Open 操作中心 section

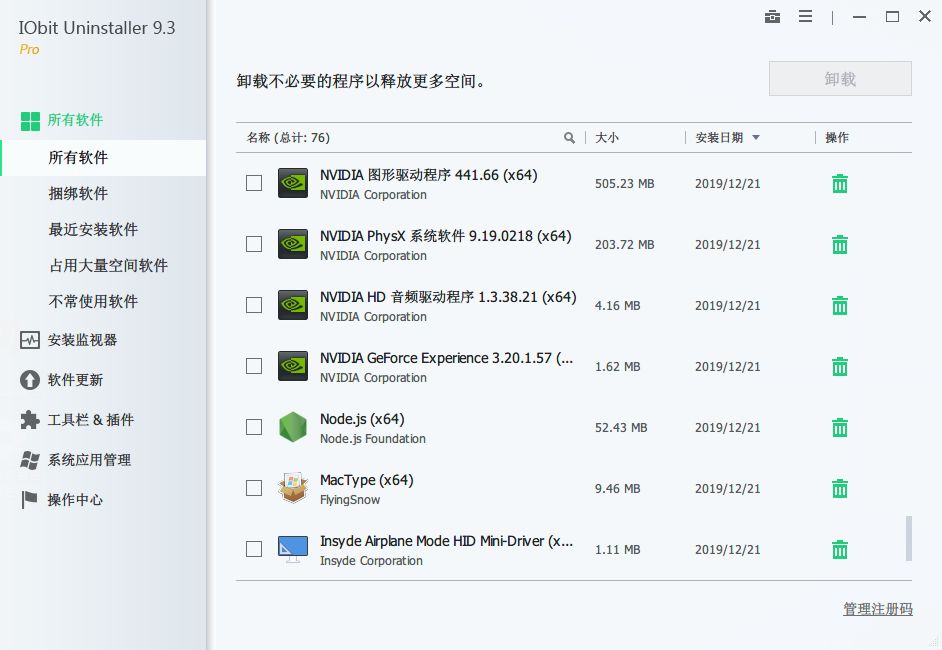click(75, 500)
